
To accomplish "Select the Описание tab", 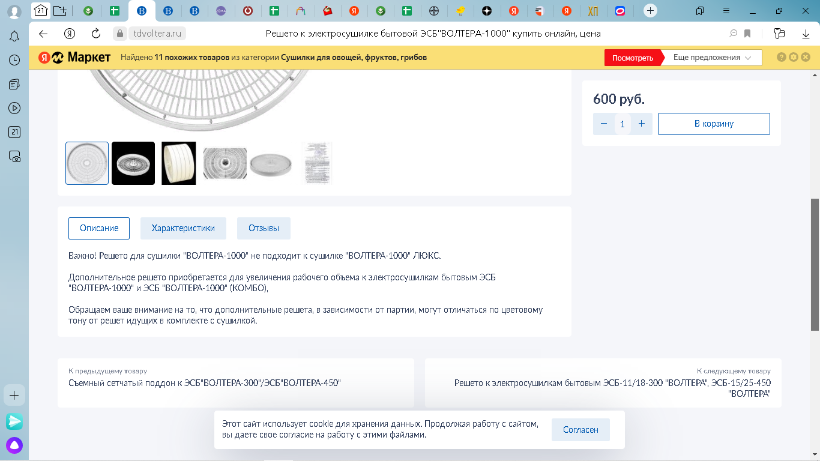I will 99,228.
